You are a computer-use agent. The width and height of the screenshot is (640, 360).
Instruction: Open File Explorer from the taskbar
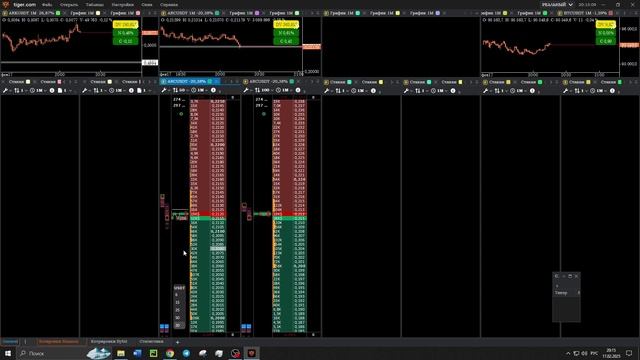(x=121, y=353)
